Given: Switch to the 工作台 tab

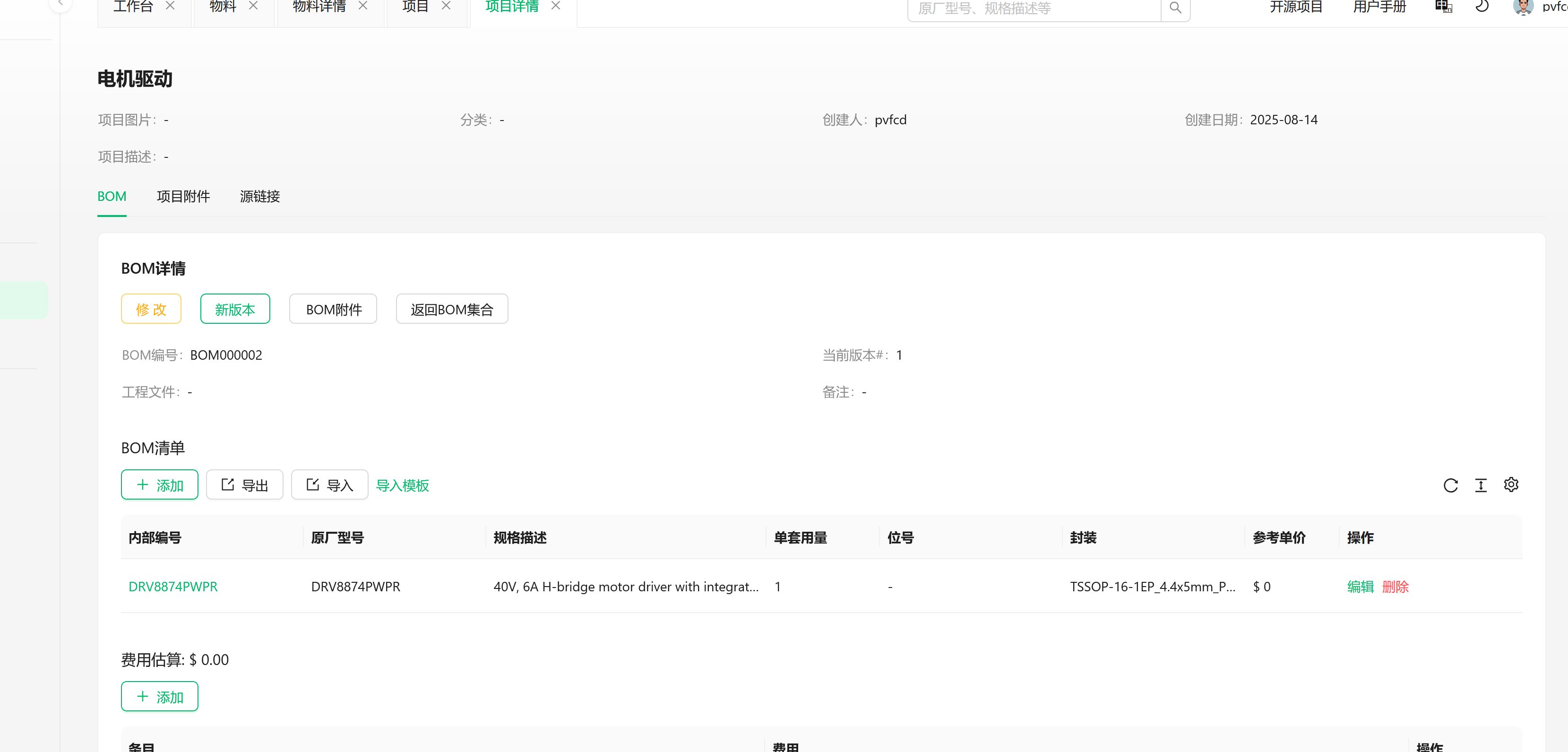Looking at the screenshot, I should [x=133, y=7].
